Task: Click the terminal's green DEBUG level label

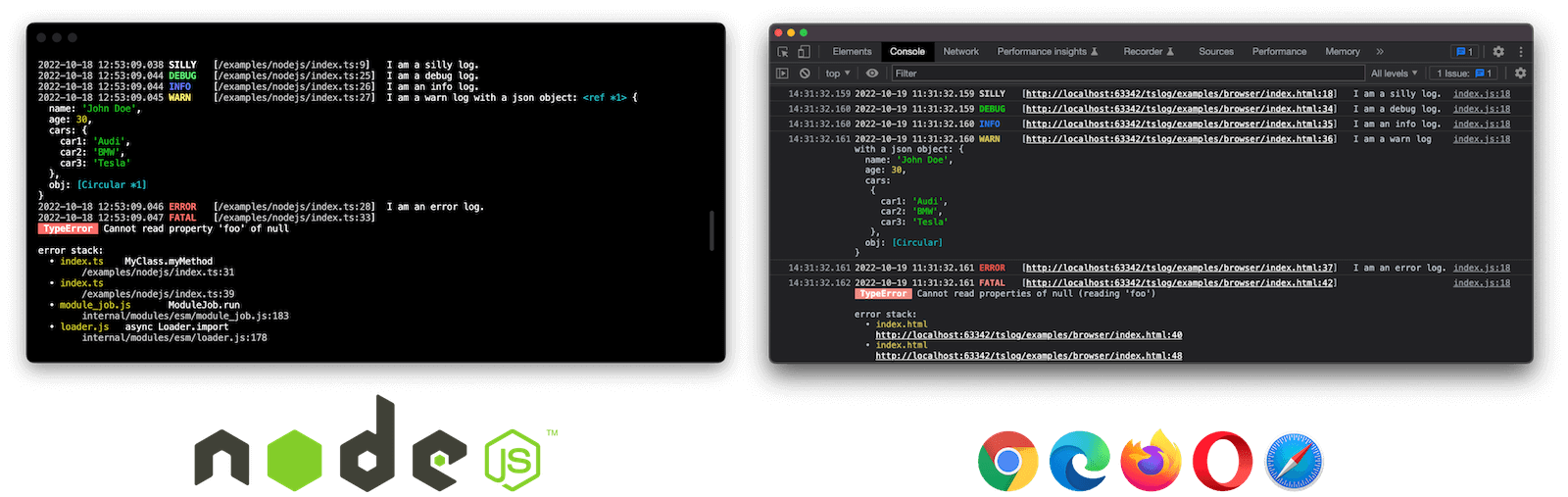Action: point(182,75)
